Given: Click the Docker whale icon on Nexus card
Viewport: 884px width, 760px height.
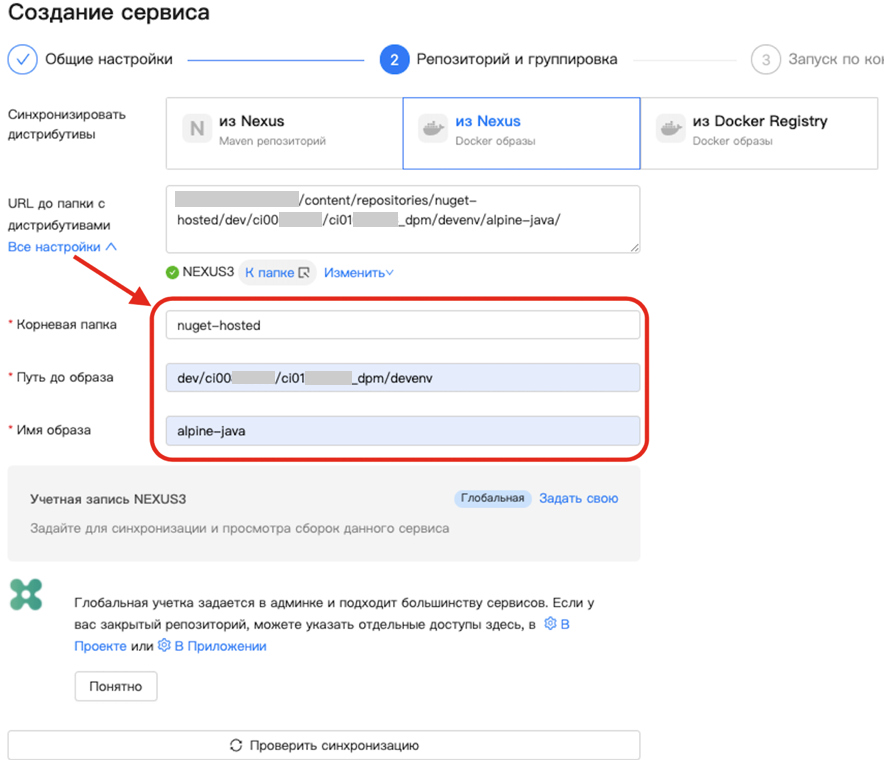Looking at the screenshot, I should click(x=432, y=130).
